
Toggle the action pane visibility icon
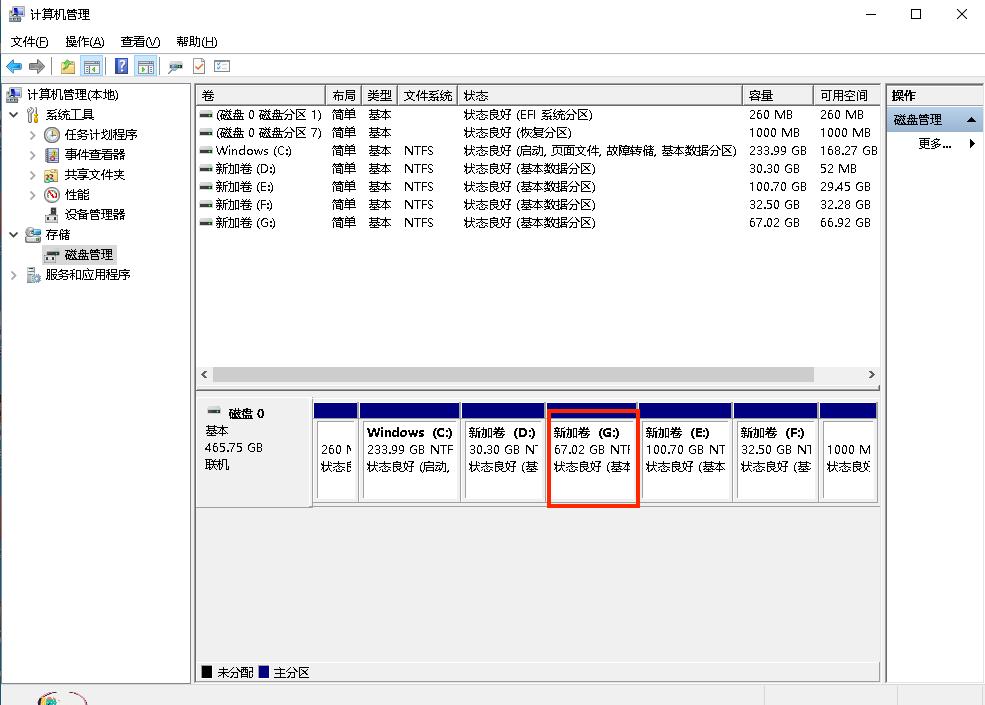(145, 66)
